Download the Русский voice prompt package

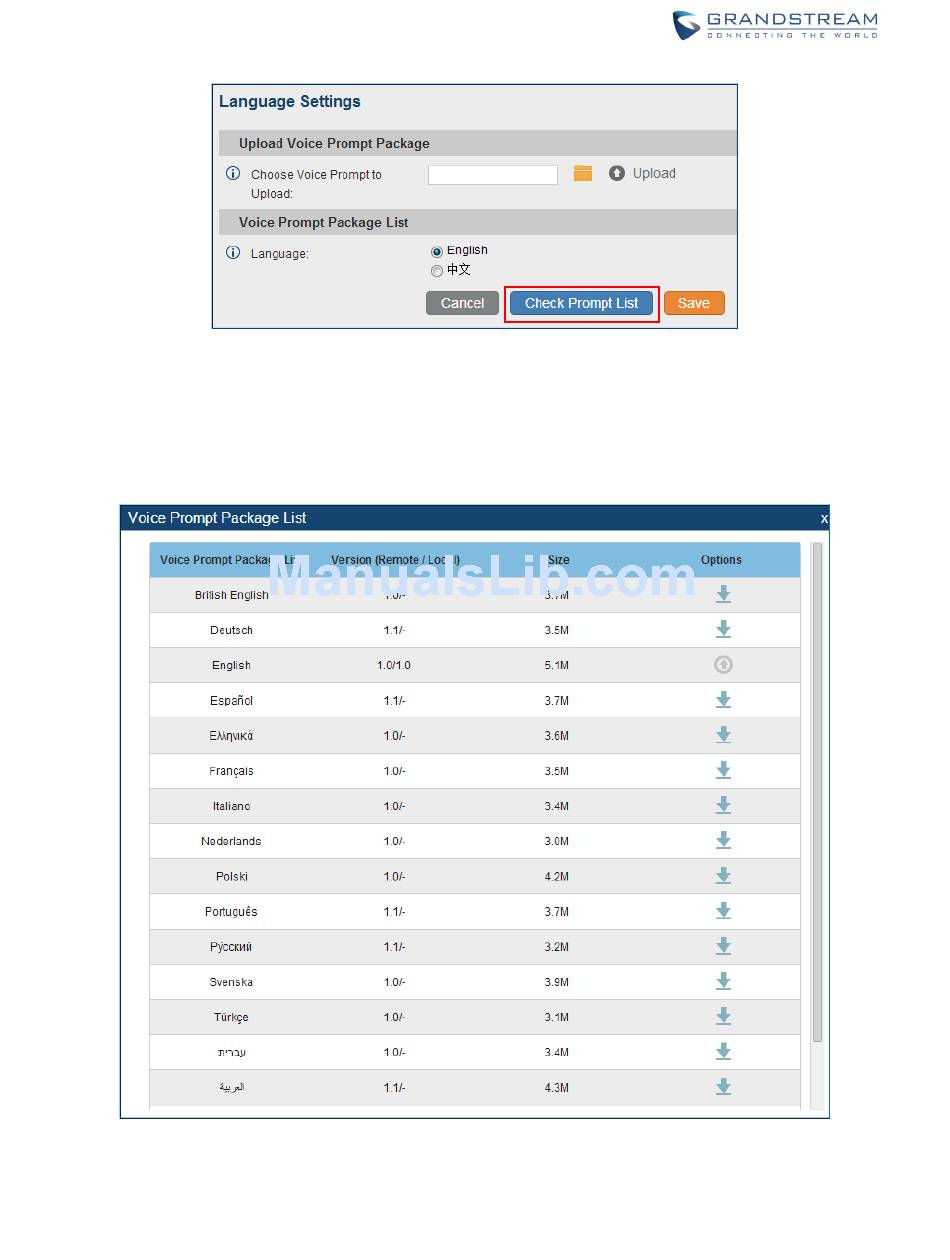[723, 947]
